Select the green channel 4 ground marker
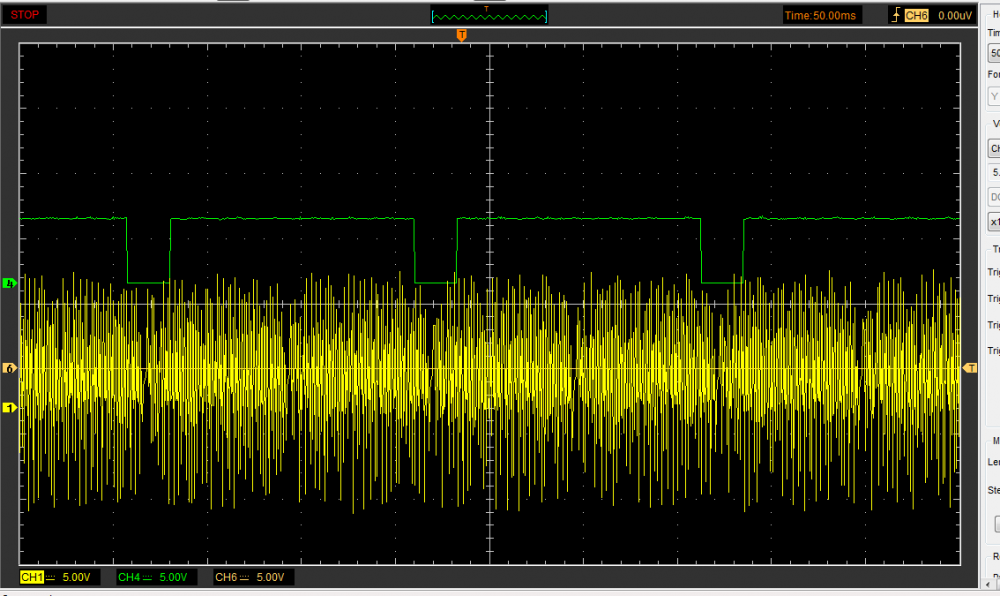1000x596 pixels. [10, 283]
